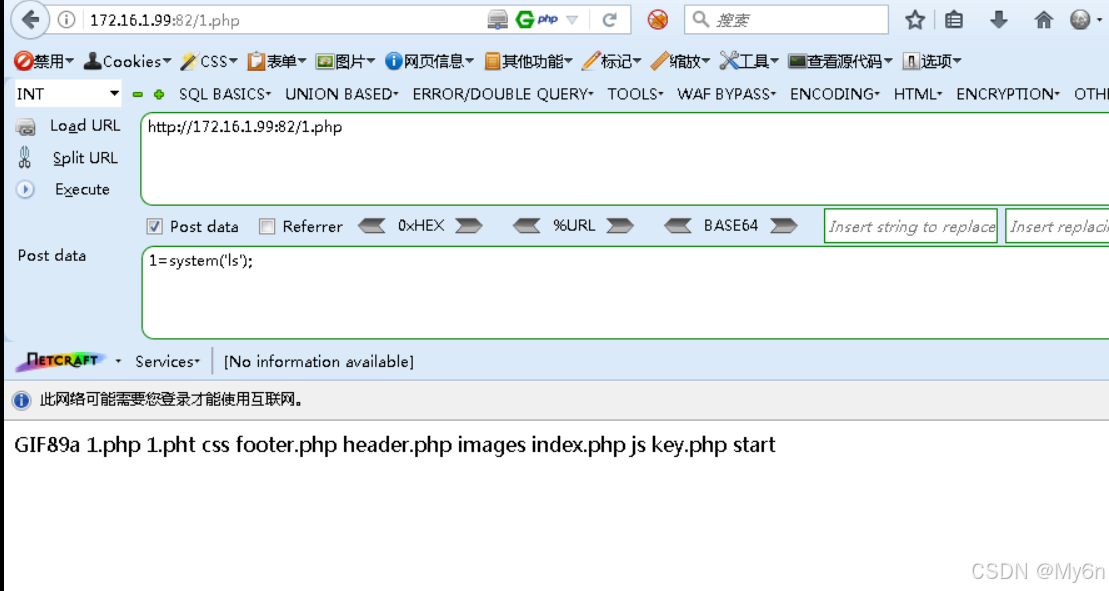Open the 选项 (Options) toolbar menu

[932, 62]
